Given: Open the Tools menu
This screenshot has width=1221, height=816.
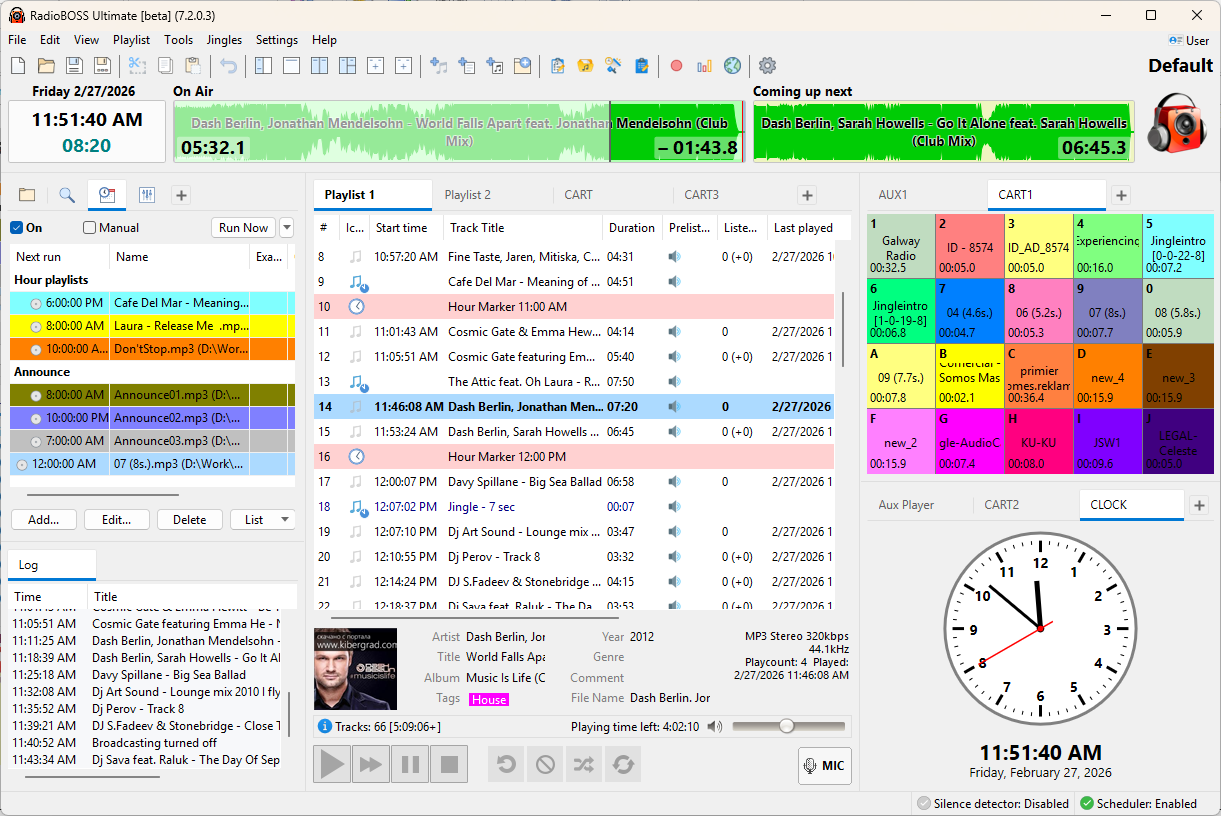Looking at the screenshot, I should tap(179, 40).
